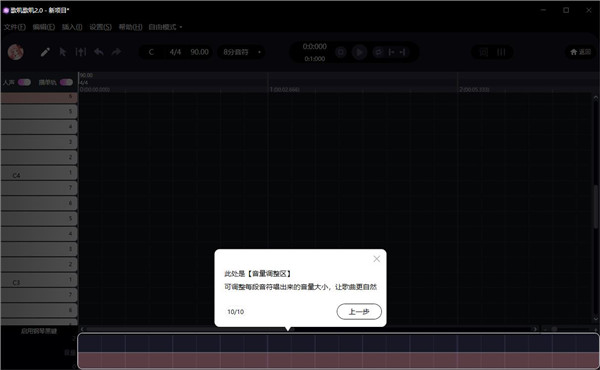
Task: Click the undo arrow icon
Action: (99, 52)
